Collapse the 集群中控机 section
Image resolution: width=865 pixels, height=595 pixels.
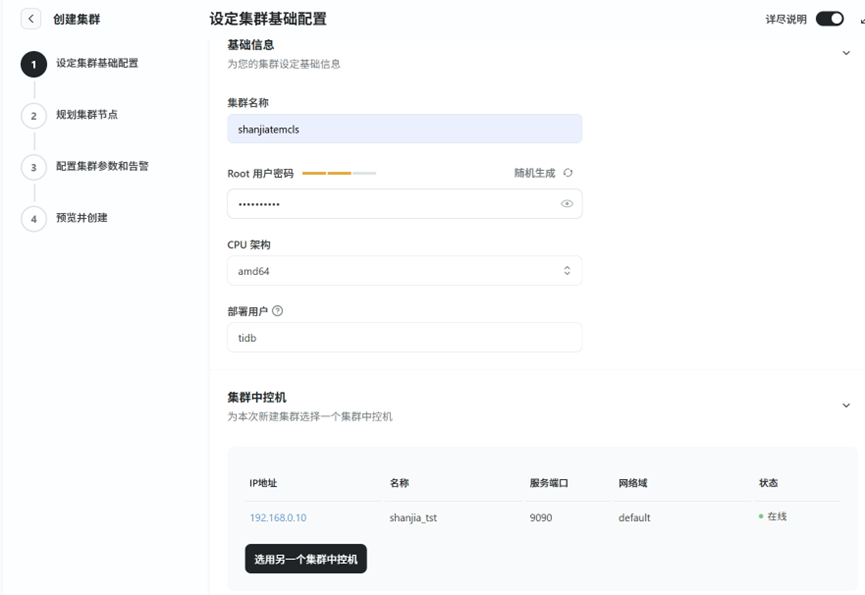[846, 405]
